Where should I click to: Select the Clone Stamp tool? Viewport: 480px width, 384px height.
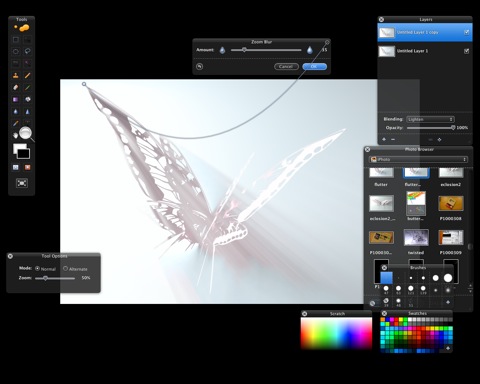(x=16, y=75)
